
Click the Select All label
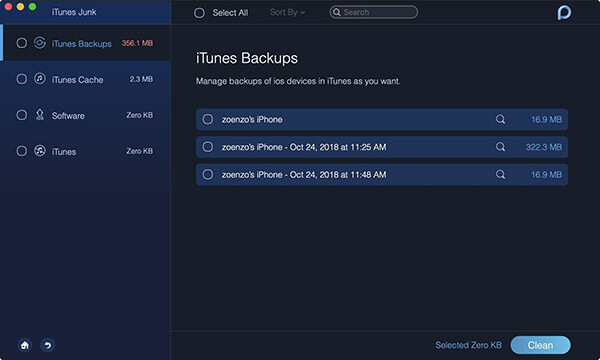[x=230, y=13]
